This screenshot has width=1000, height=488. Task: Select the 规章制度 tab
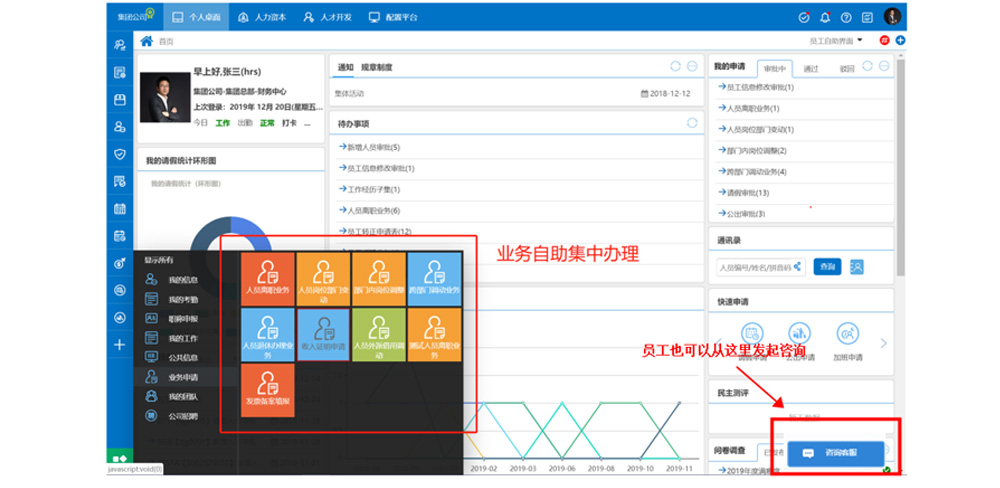click(x=377, y=67)
